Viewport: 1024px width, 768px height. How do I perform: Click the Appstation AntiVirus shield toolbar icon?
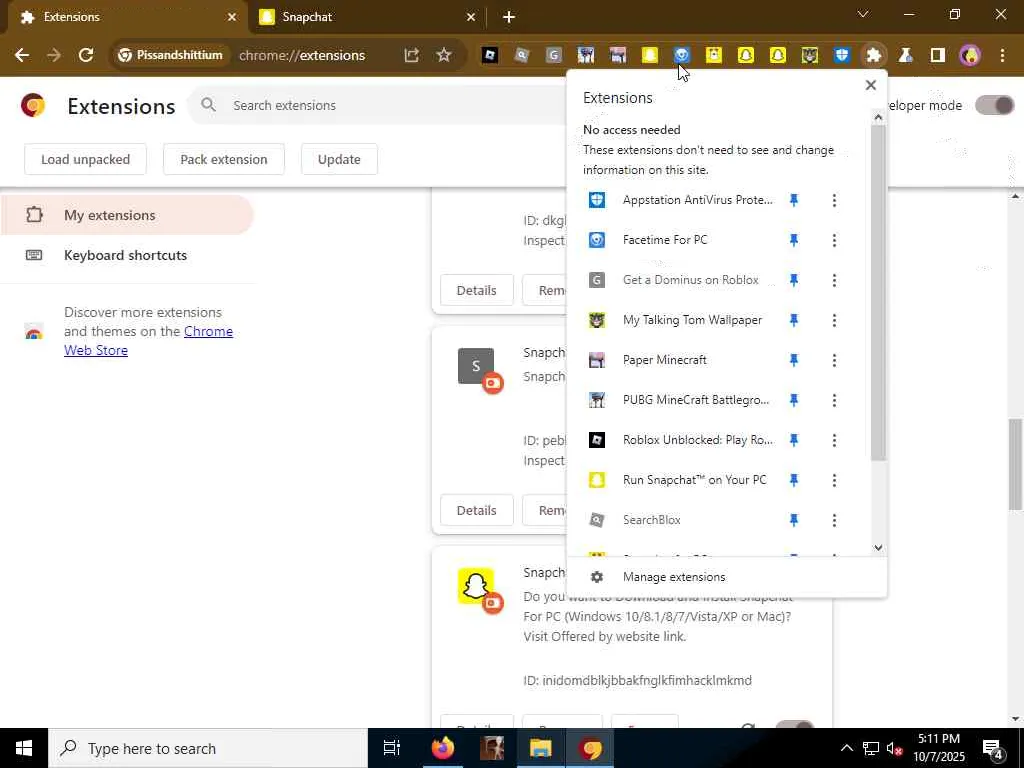[842, 56]
